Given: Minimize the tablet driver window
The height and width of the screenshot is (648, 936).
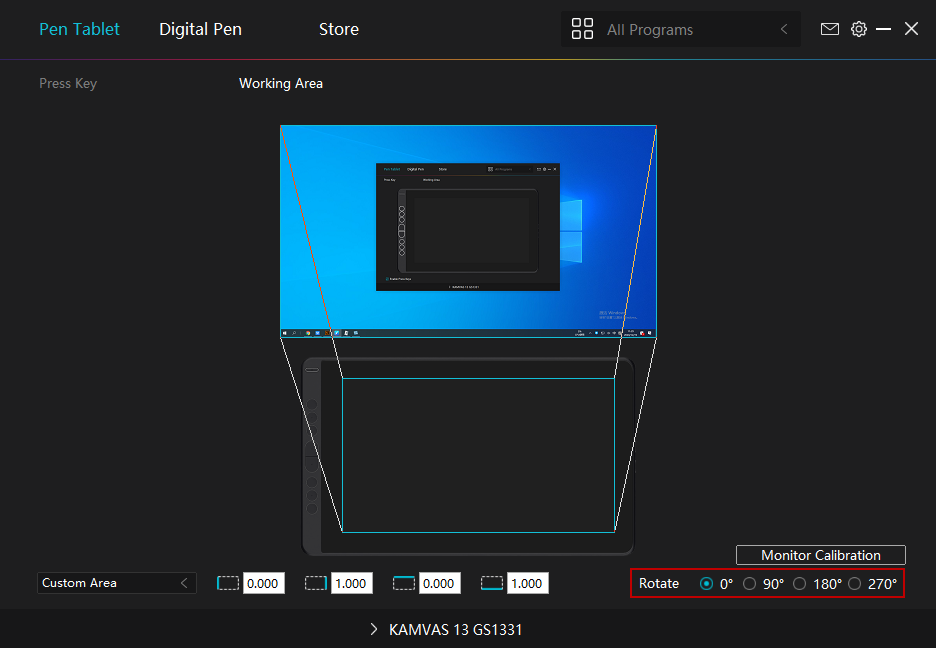Looking at the screenshot, I should [x=883, y=29].
